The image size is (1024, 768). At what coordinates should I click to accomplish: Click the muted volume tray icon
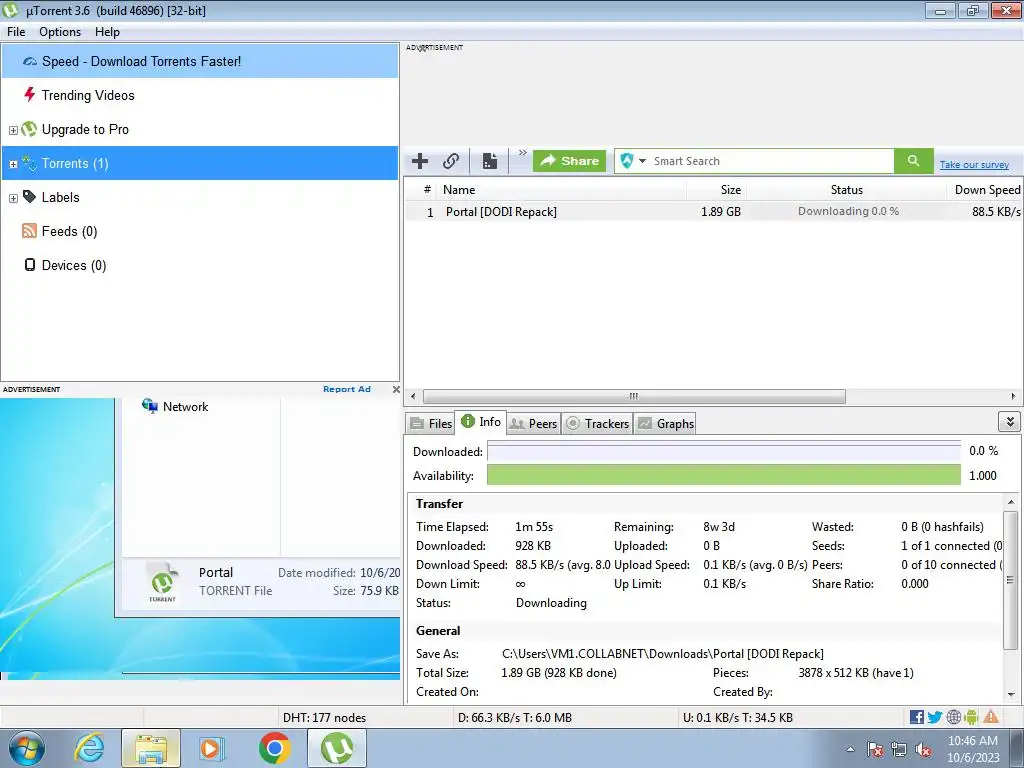pyautogui.click(x=923, y=750)
